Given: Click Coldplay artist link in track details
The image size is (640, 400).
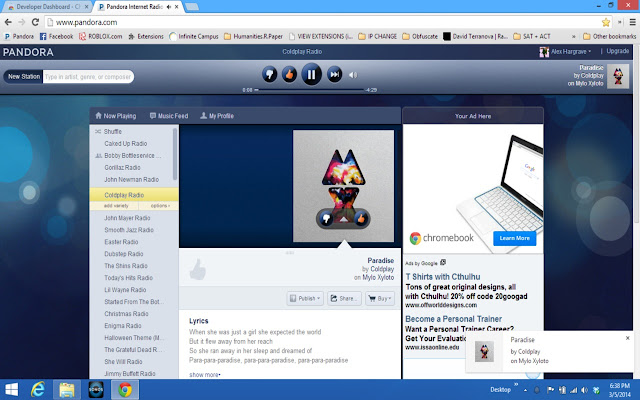Looking at the screenshot, I should (x=382, y=269).
